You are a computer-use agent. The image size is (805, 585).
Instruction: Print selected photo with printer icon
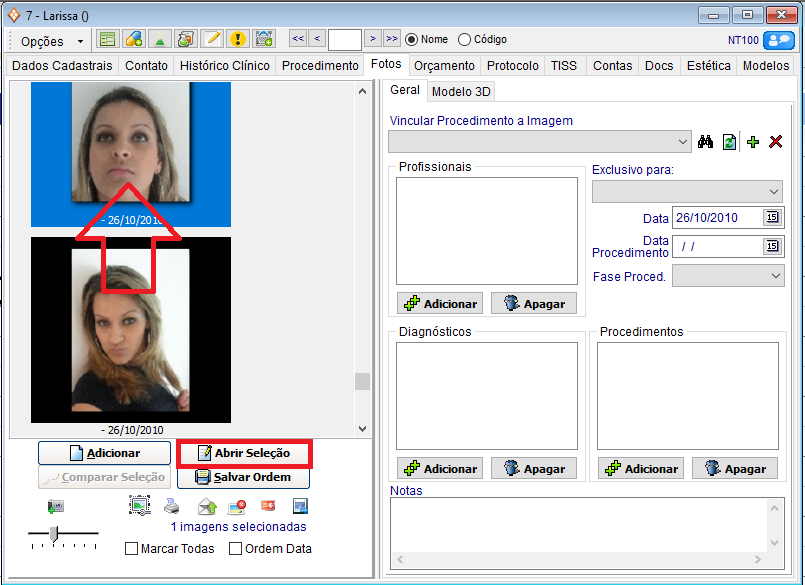[x=172, y=506]
